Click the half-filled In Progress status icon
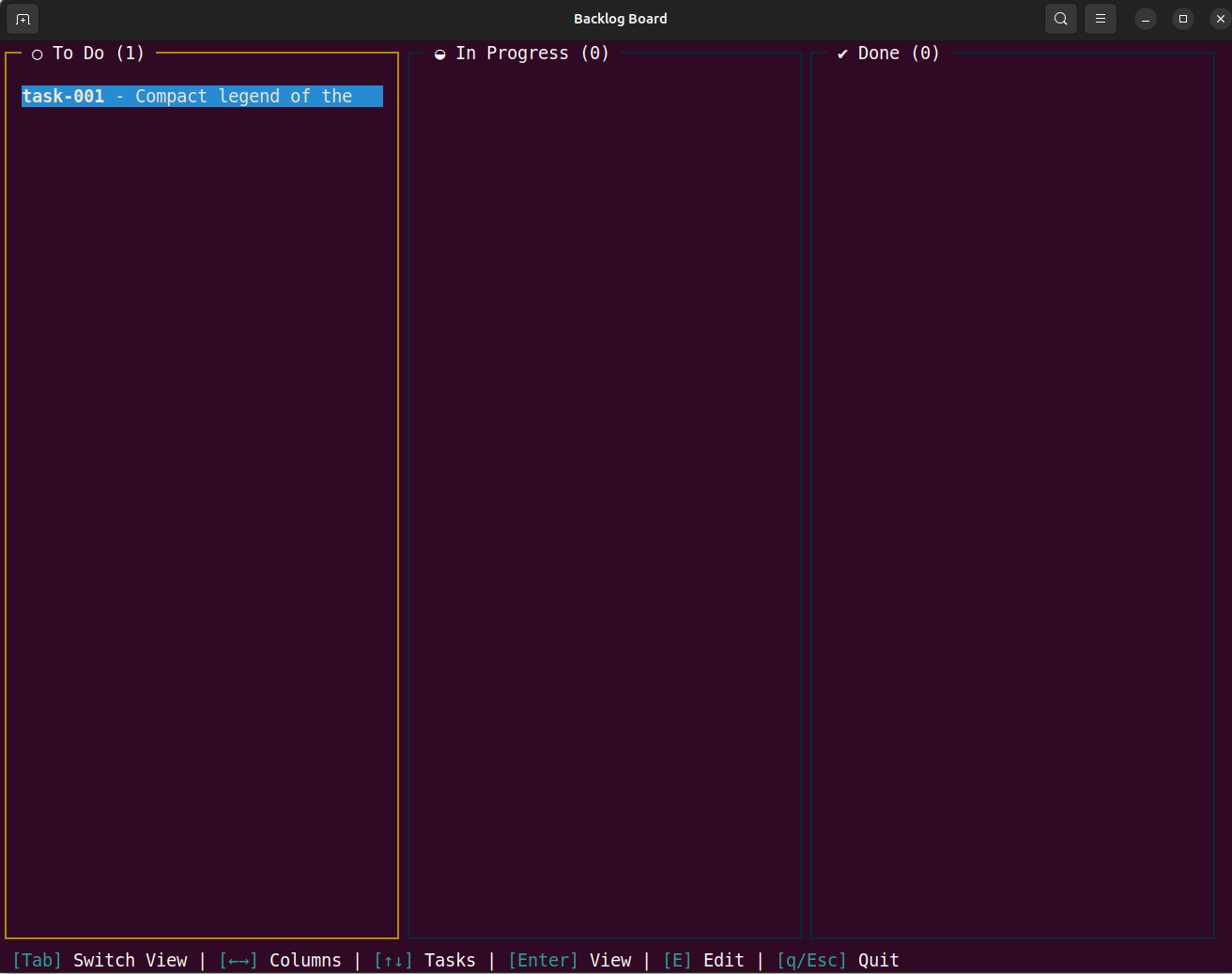 click(x=439, y=54)
